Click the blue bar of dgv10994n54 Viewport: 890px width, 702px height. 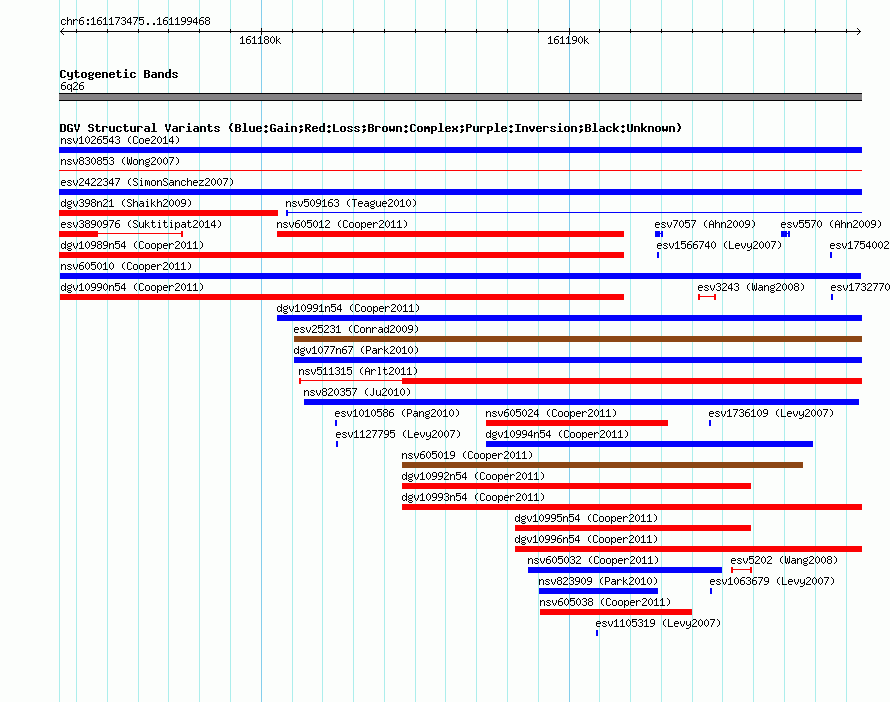[649, 444]
